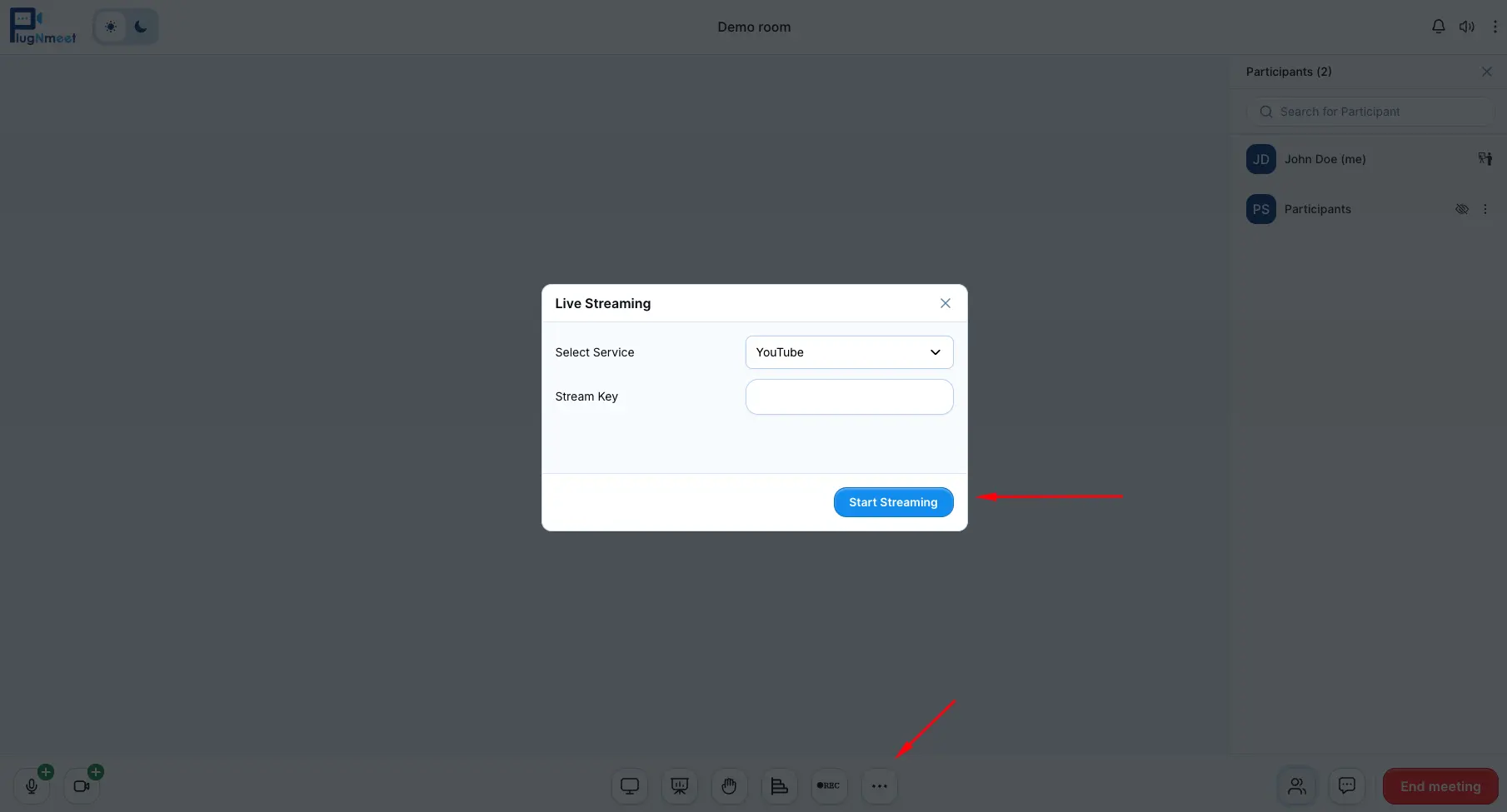The image size is (1507, 812).
Task: Expand the Select Service YouTube dropdown
Action: coord(849,352)
